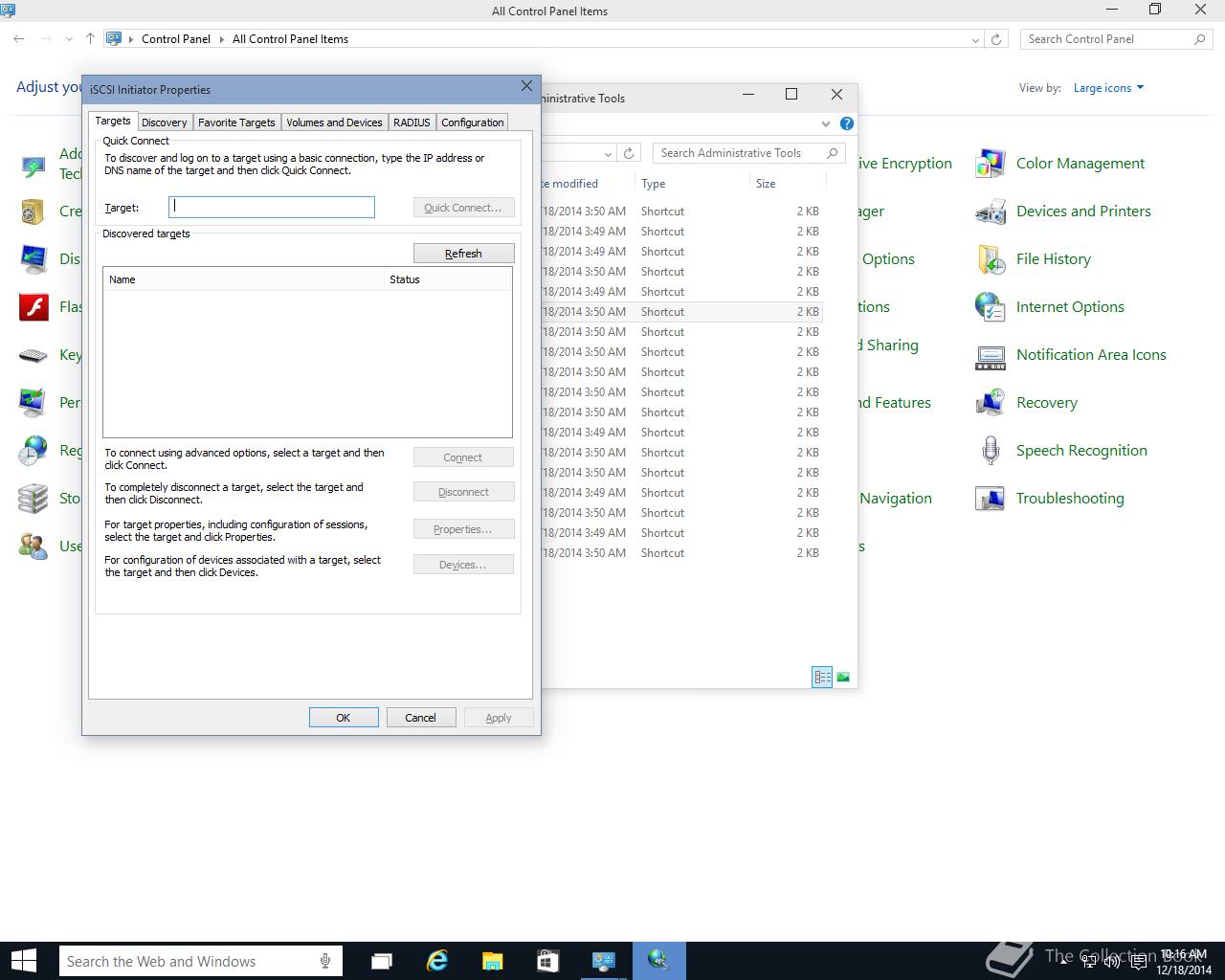Click the clock showing 12/18/2014

tap(1184, 962)
